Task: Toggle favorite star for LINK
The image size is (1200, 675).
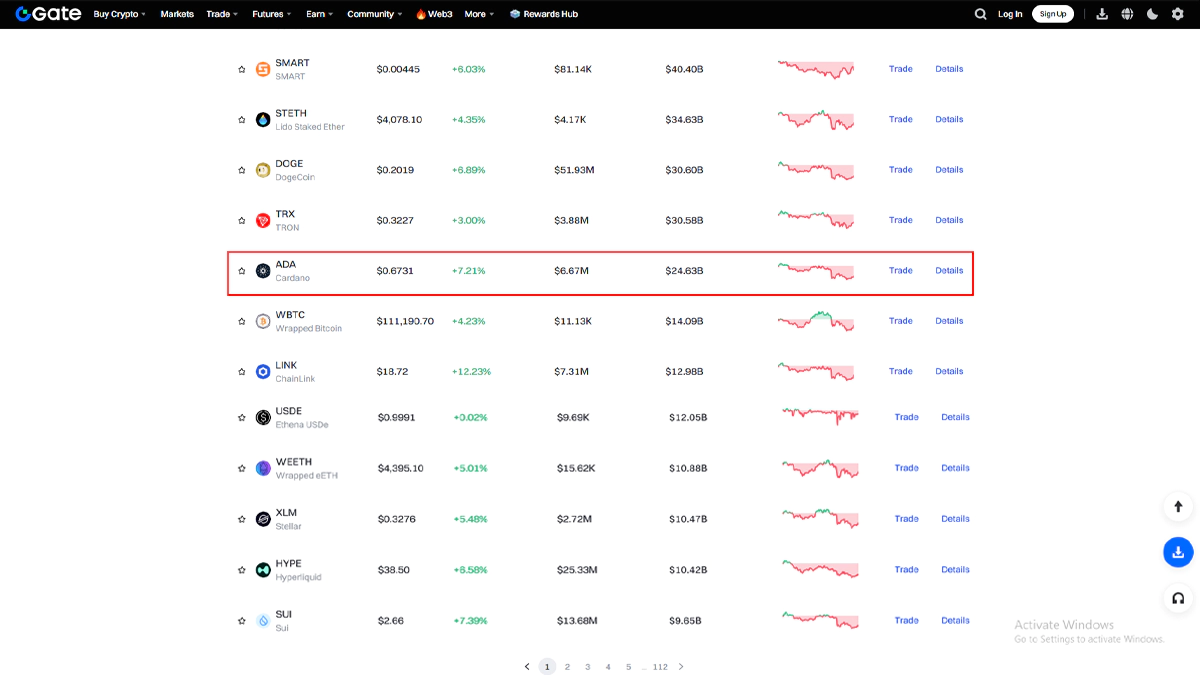Action: pos(241,372)
